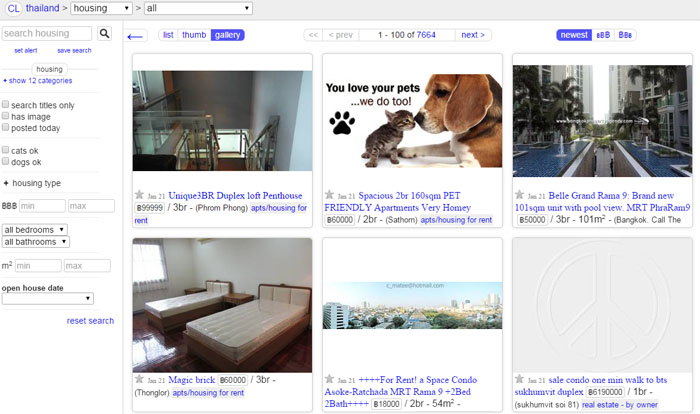Star the Spacious 2br PET FRIENDLY listing
This screenshot has width=700, height=414.
coord(329,195)
